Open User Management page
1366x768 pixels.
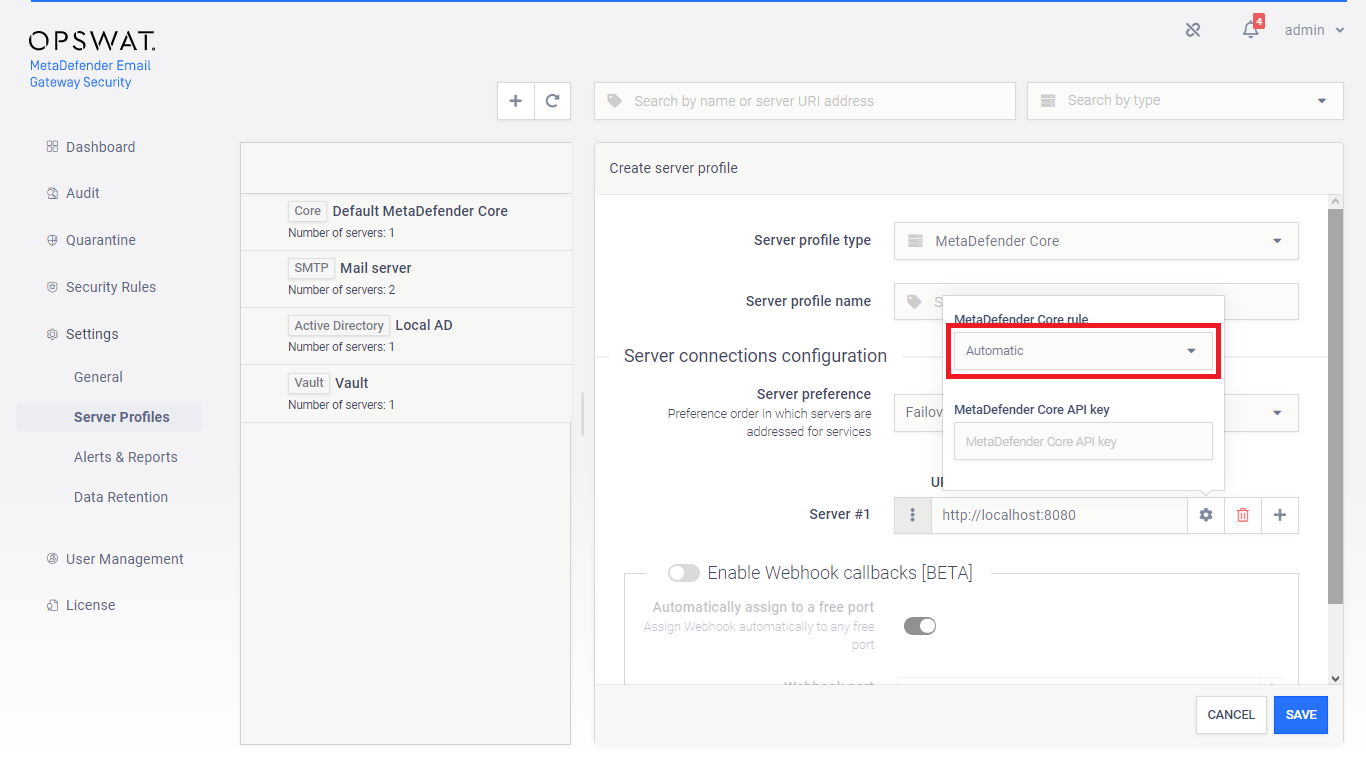pyautogui.click(x=125, y=559)
